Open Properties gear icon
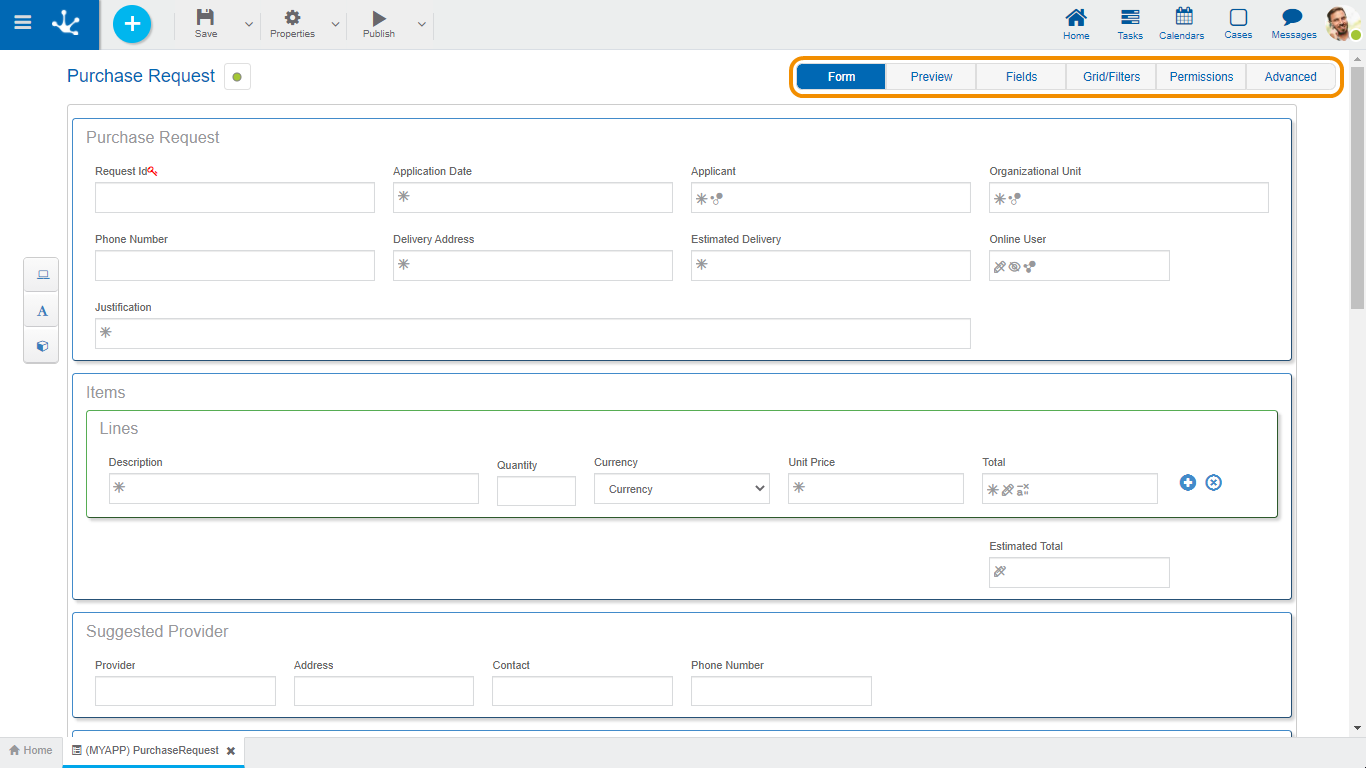The height and width of the screenshot is (768, 1366). (x=292, y=18)
